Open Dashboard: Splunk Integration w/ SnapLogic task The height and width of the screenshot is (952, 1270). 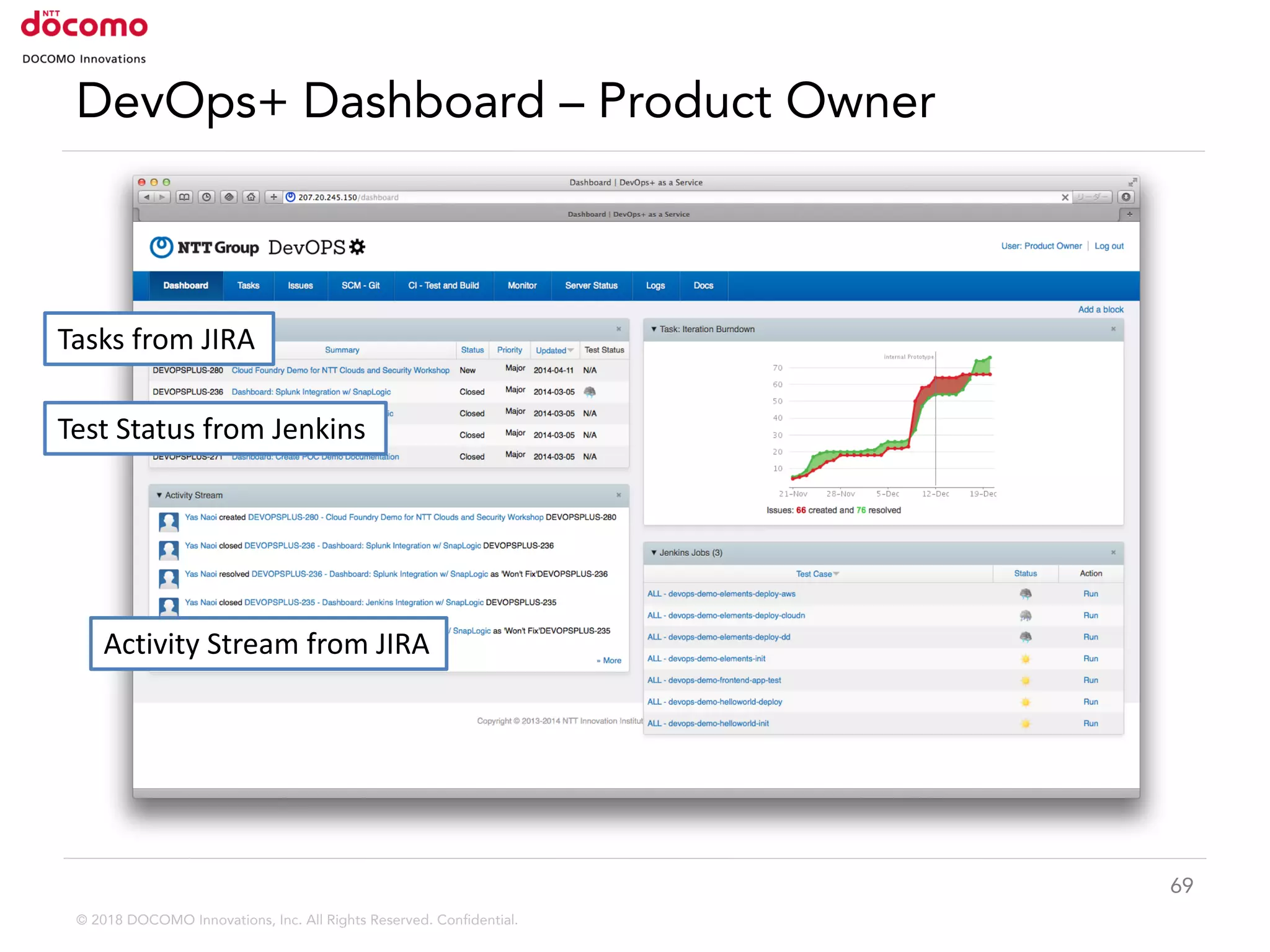[x=311, y=392]
